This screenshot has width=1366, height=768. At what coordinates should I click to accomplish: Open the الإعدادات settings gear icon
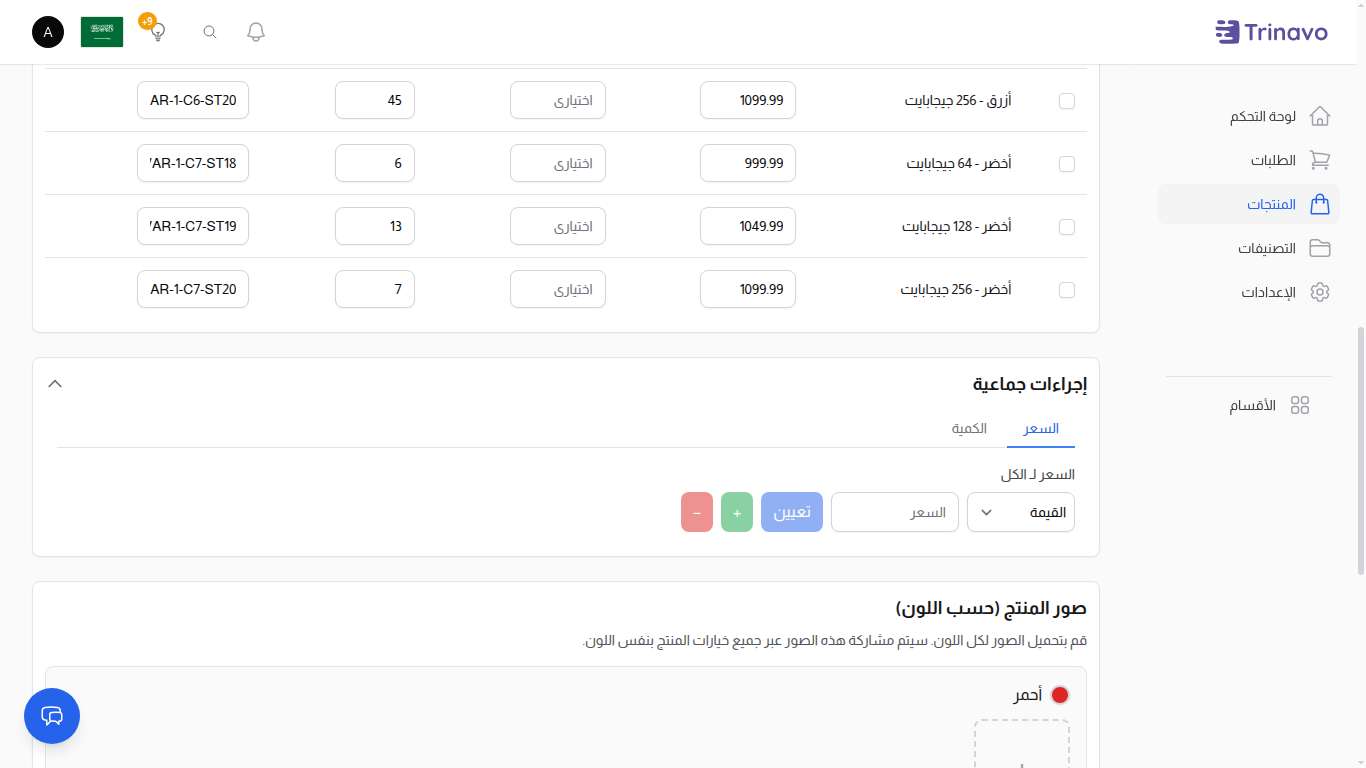(x=1320, y=292)
